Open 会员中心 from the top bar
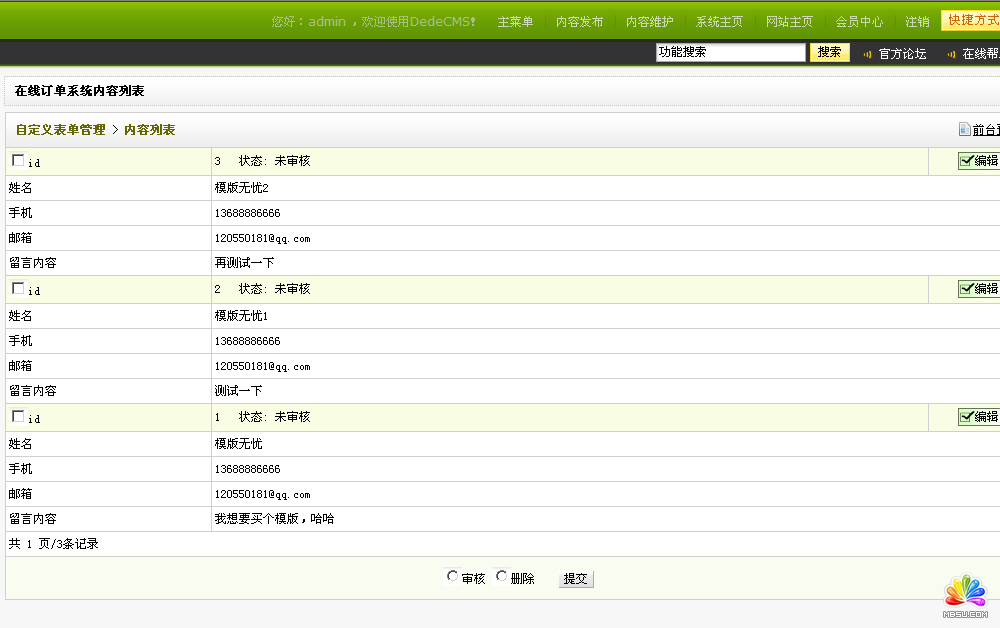The height and width of the screenshot is (628, 1000). 859,22
